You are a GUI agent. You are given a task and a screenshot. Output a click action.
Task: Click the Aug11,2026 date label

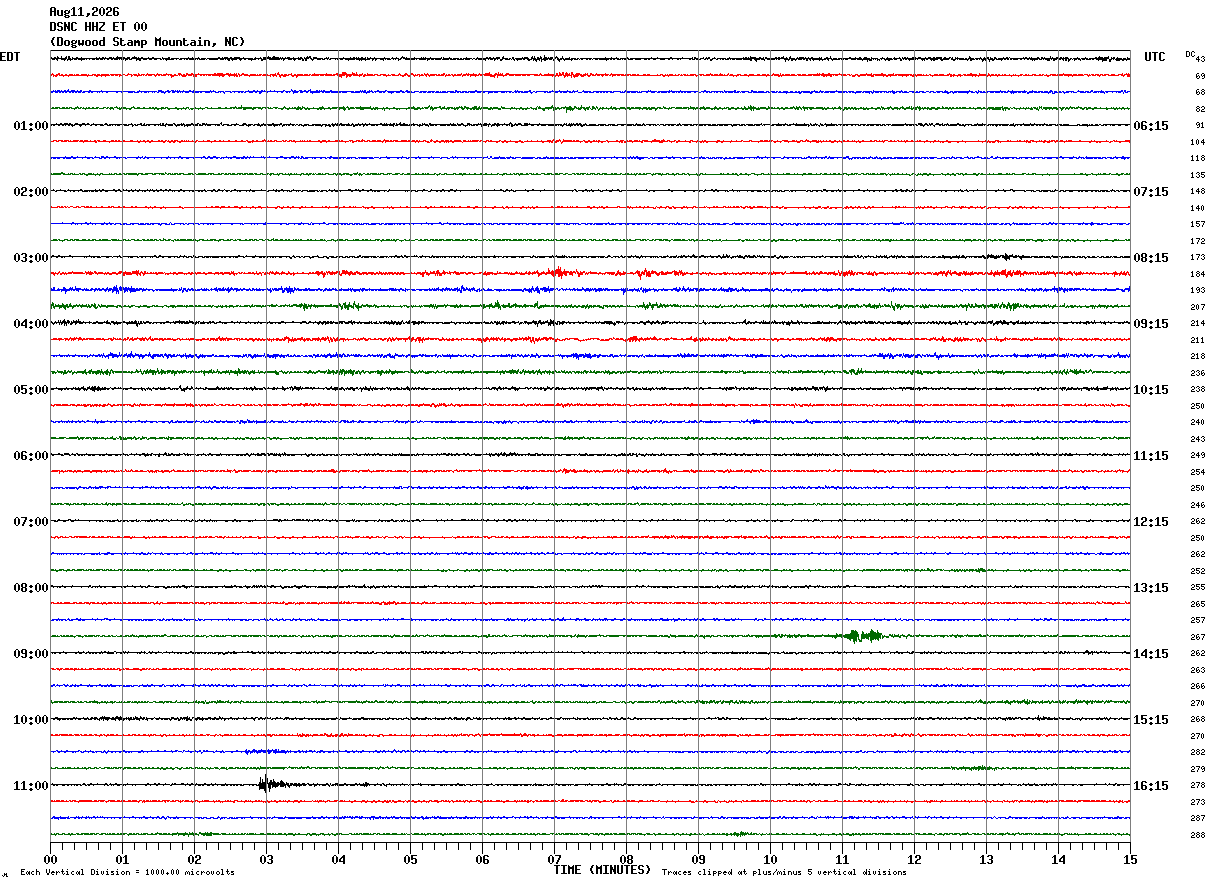(84, 12)
